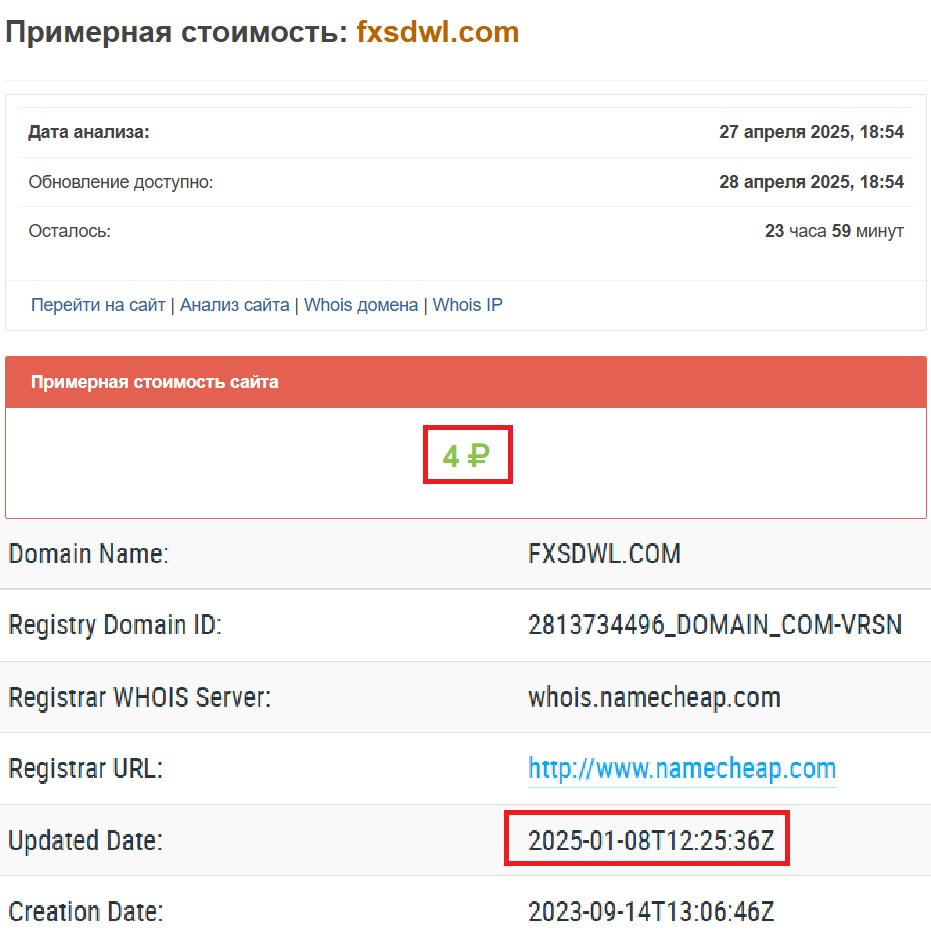Click the analysis date "27 апреля 2025, 18:54"
Screen dimensions: 931x946
tap(811, 132)
